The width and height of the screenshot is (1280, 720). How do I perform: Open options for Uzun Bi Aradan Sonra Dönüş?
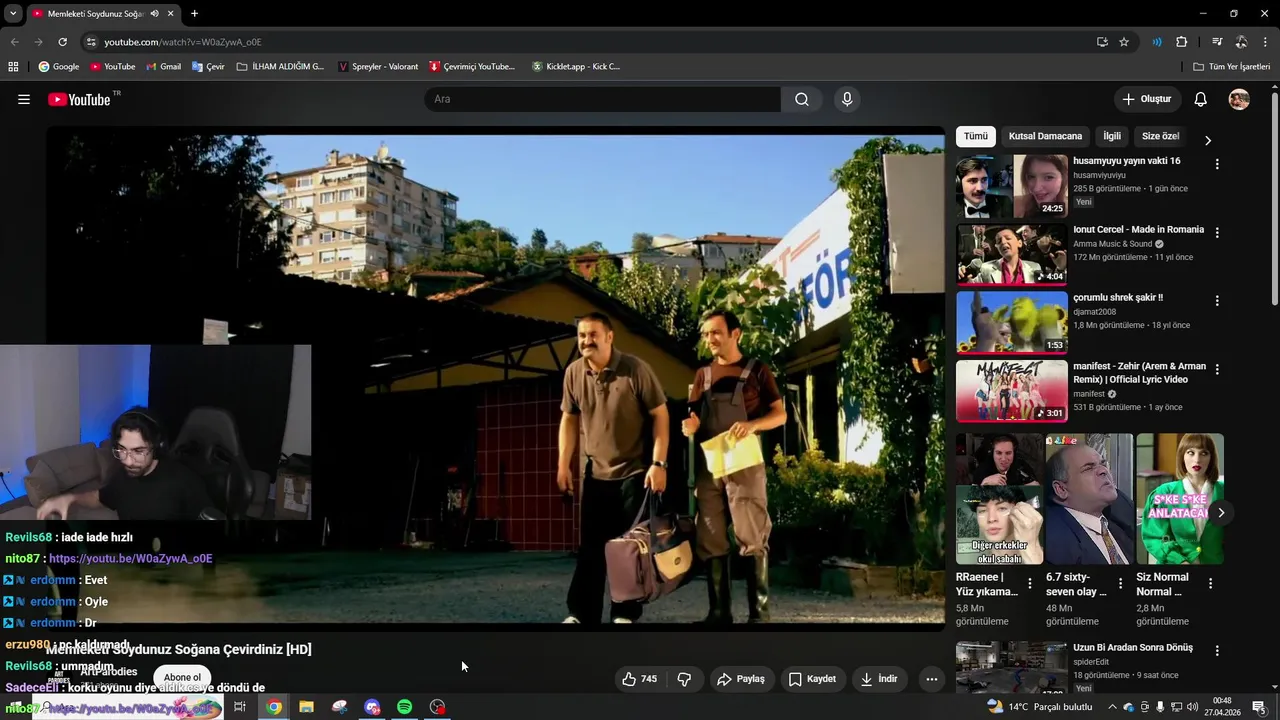click(1217, 650)
